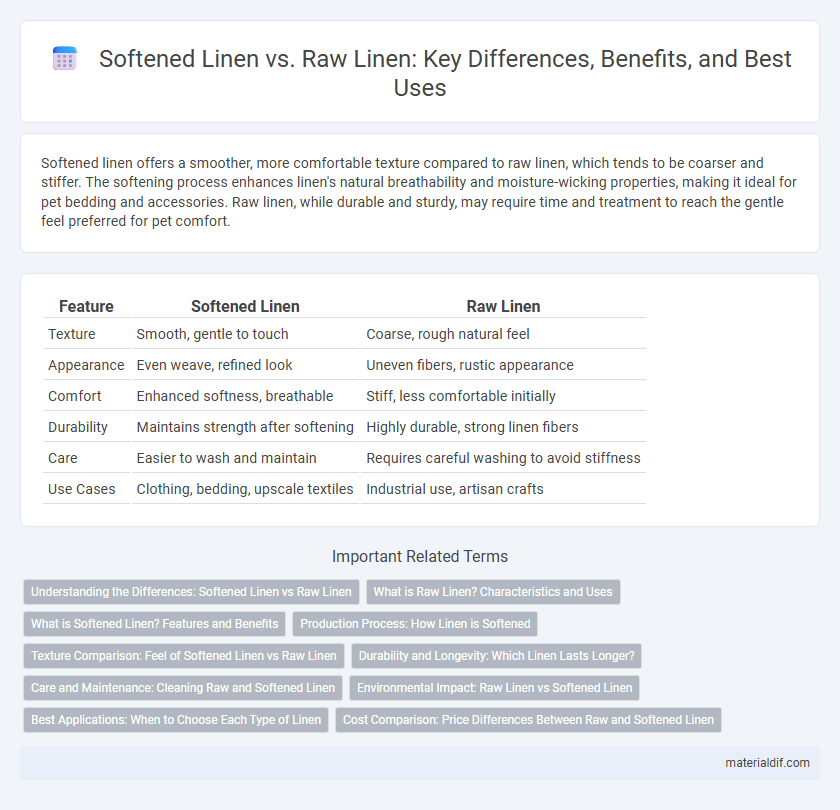Image resolution: width=840 pixels, height=810 pixels.
Task: Open 'Environmental Impact: Raw Linen vs Softened Linen'
Action: (x=494, y=688)
